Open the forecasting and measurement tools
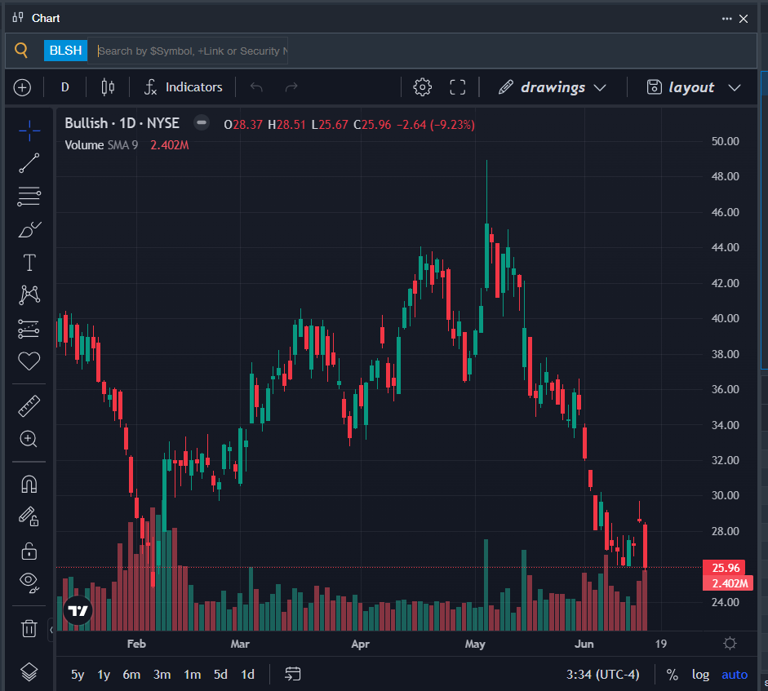This screenshot has width=768, height=691. (29, 329)
